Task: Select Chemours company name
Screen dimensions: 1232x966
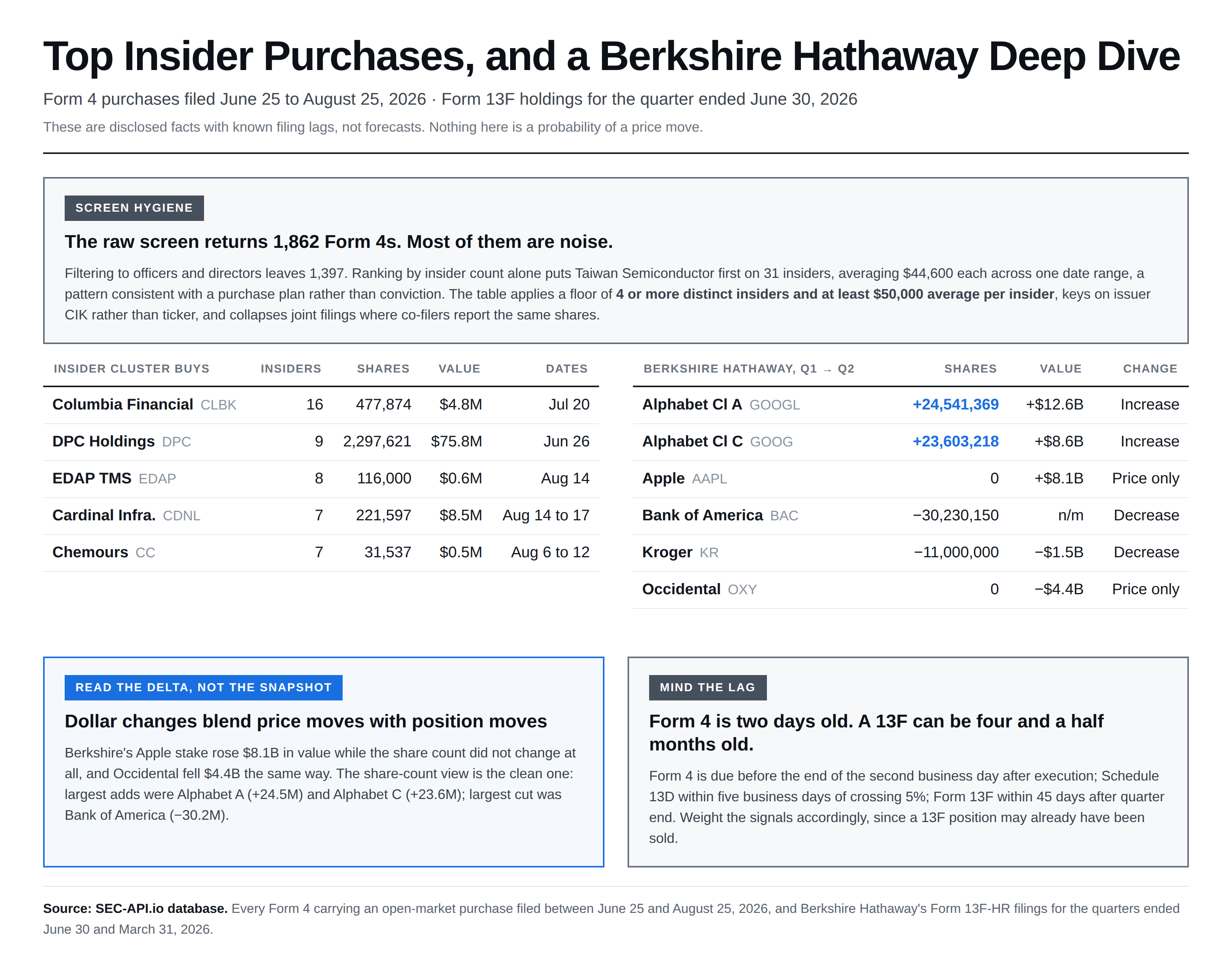Action: (x=90, y=552)
